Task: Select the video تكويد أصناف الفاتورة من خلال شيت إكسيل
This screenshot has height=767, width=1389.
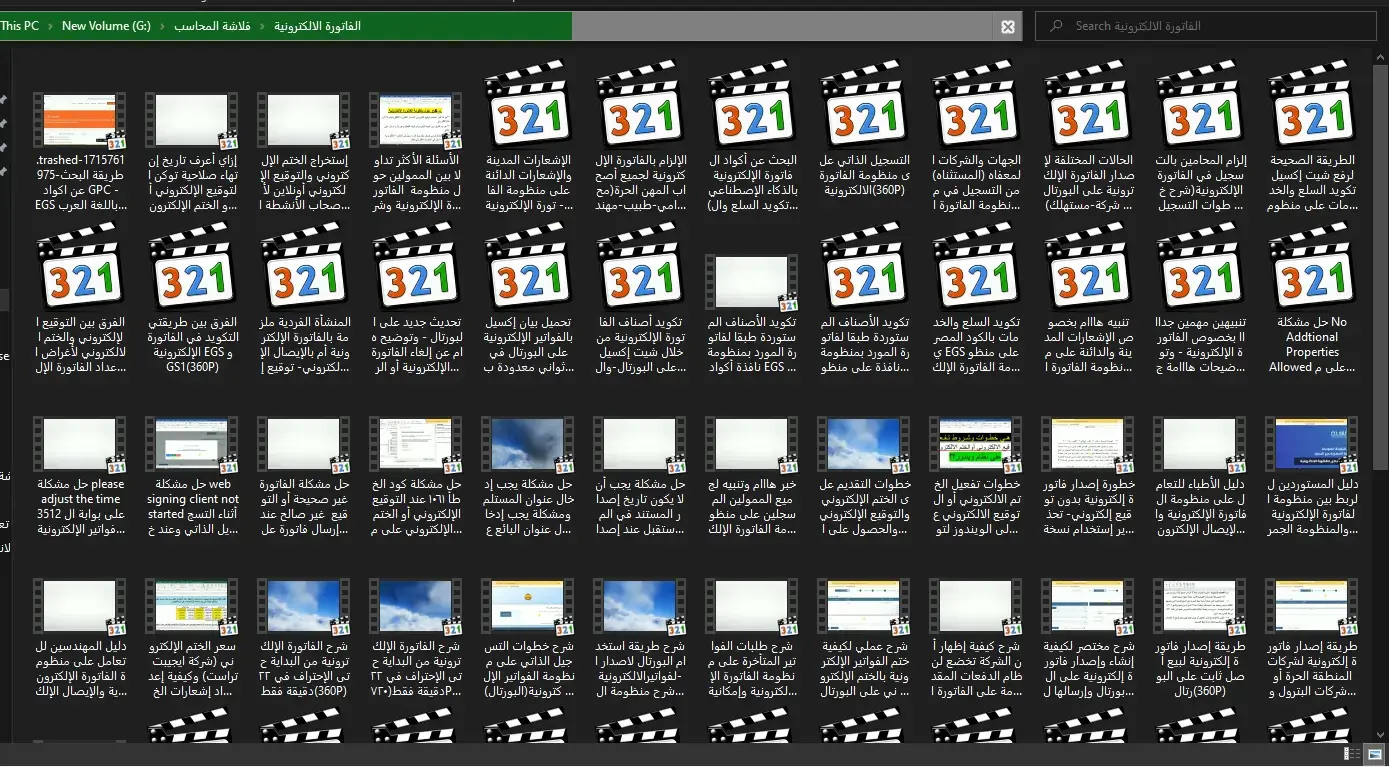Action: [x=641, y=299]
